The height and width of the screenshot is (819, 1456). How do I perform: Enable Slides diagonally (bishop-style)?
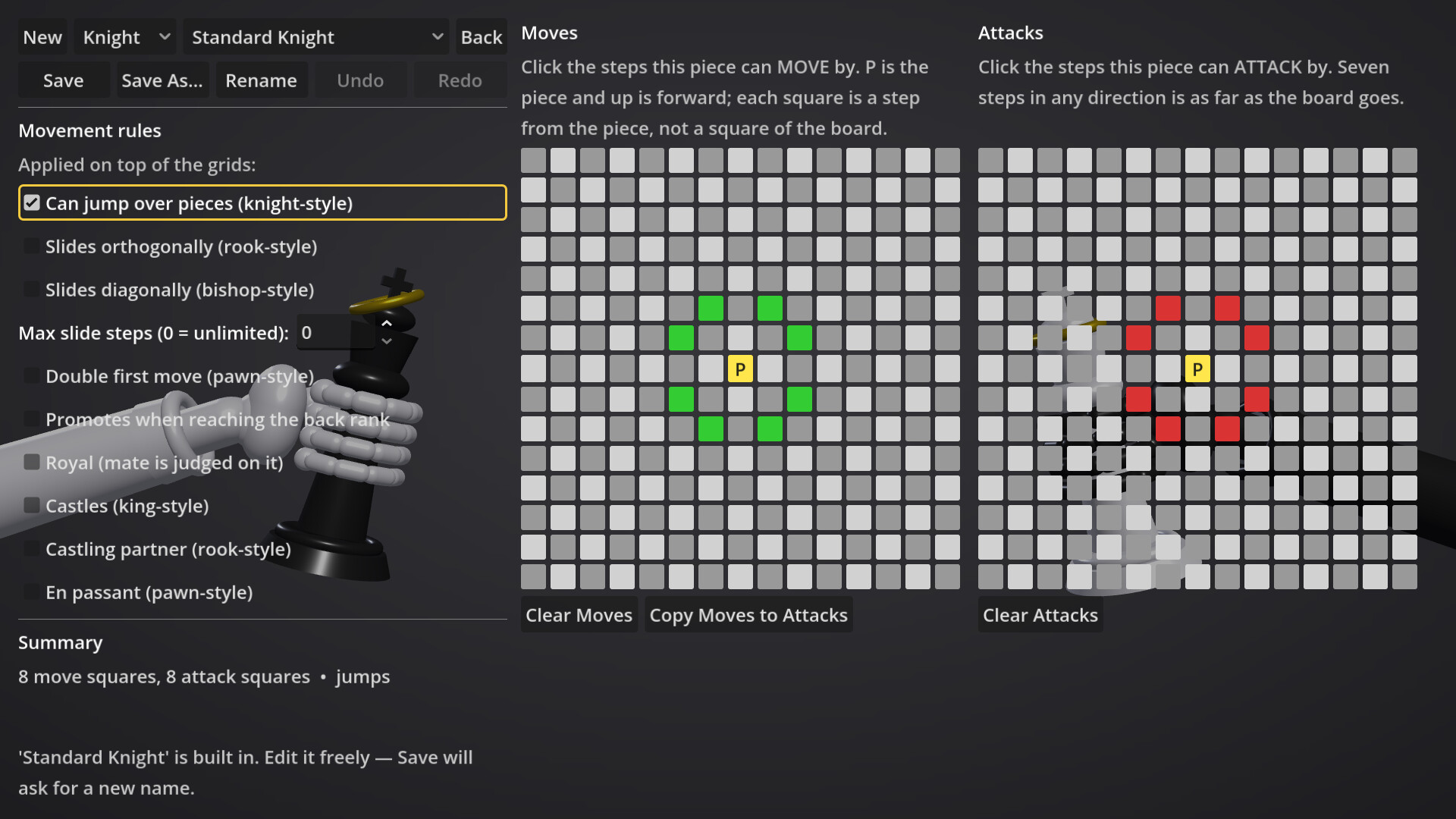(x=262, y=290)
